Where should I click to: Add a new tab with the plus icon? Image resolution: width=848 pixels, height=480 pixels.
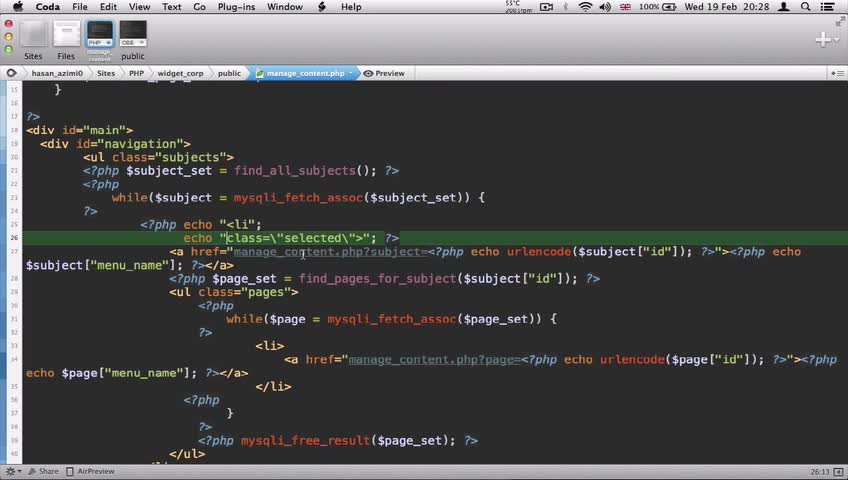pyautogui.click(x=823, y=39)
